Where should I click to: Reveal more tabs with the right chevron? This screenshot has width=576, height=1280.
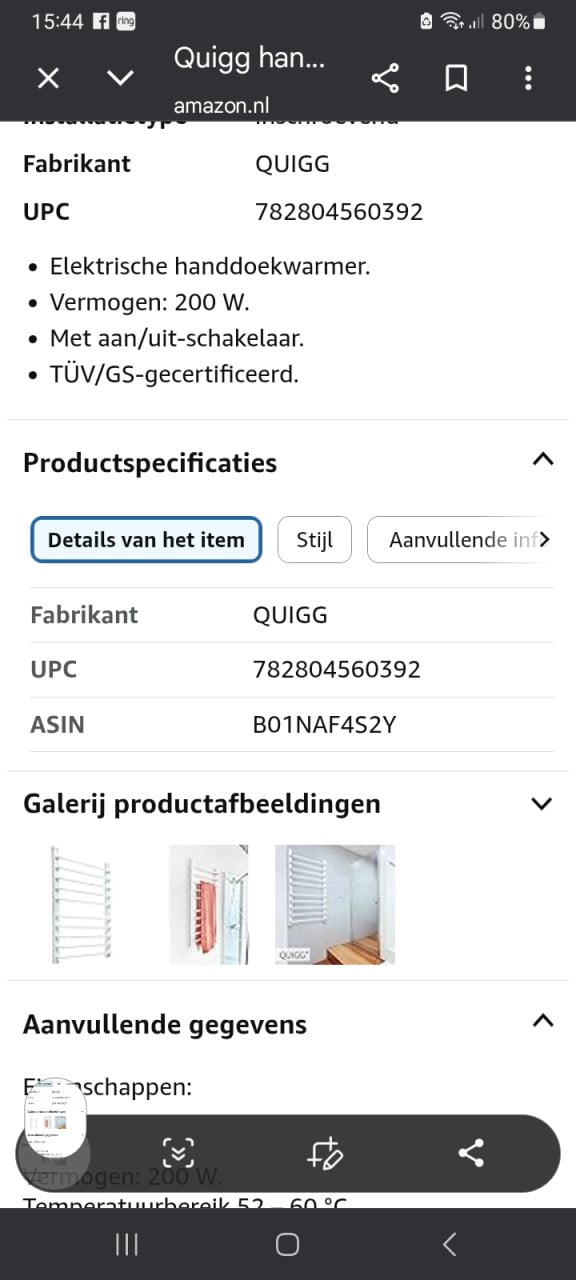[543, 539]
